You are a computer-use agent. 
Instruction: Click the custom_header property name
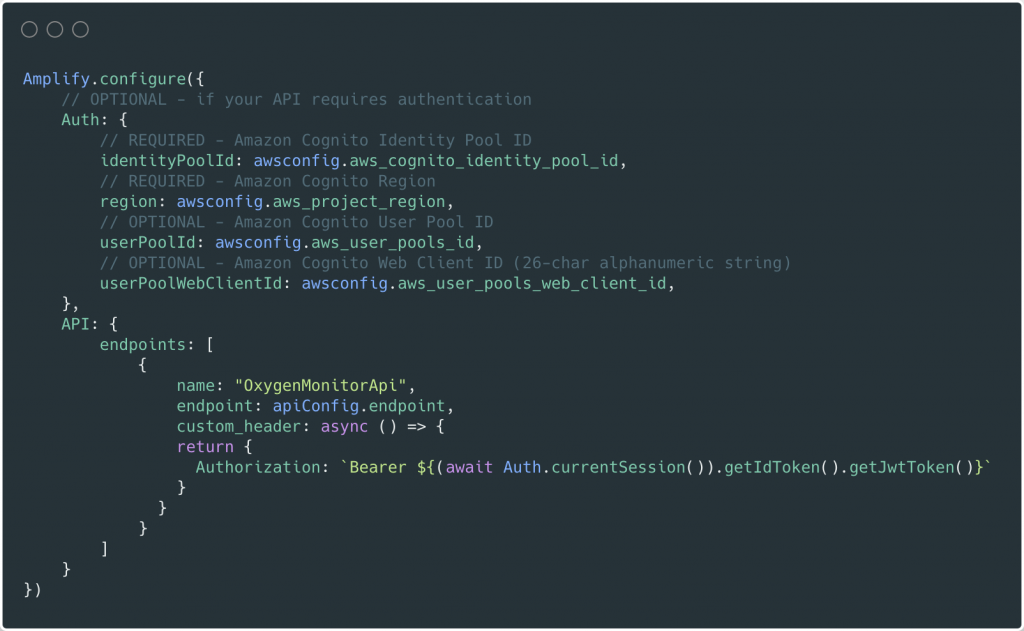point(238,427)
